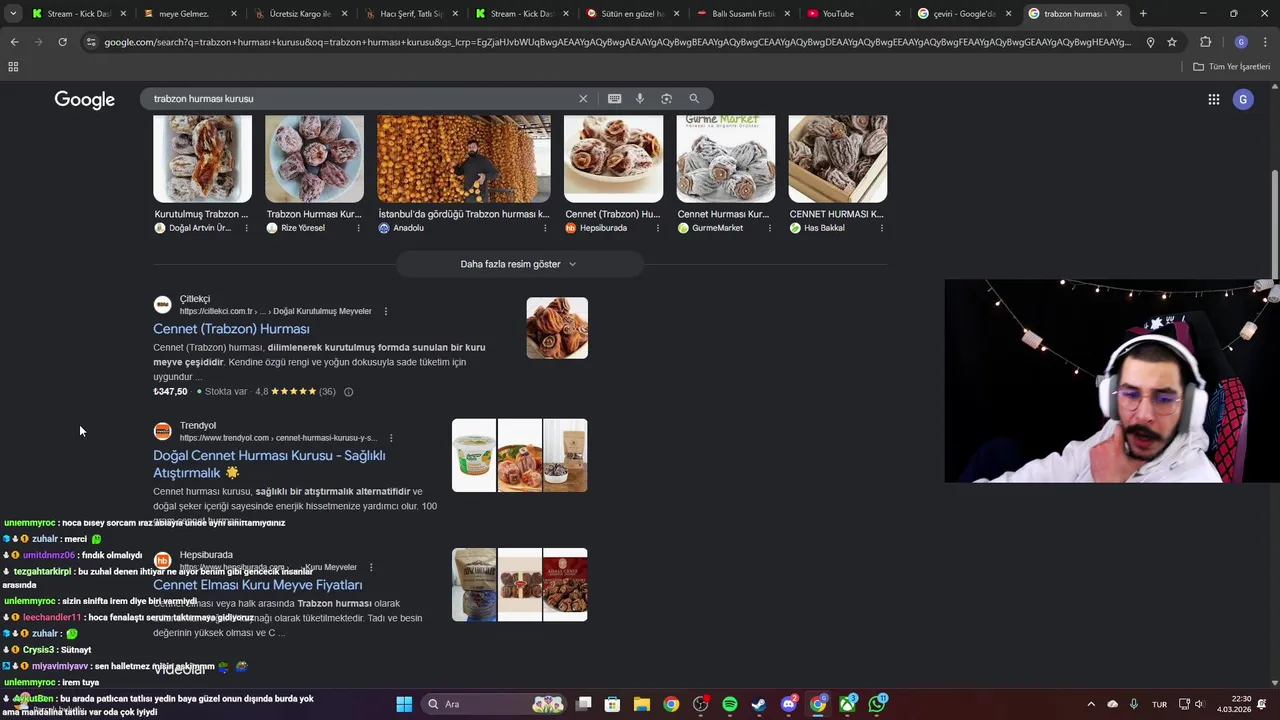
Task: Click the taskbar Ara search box
Action: pos(495,704)
